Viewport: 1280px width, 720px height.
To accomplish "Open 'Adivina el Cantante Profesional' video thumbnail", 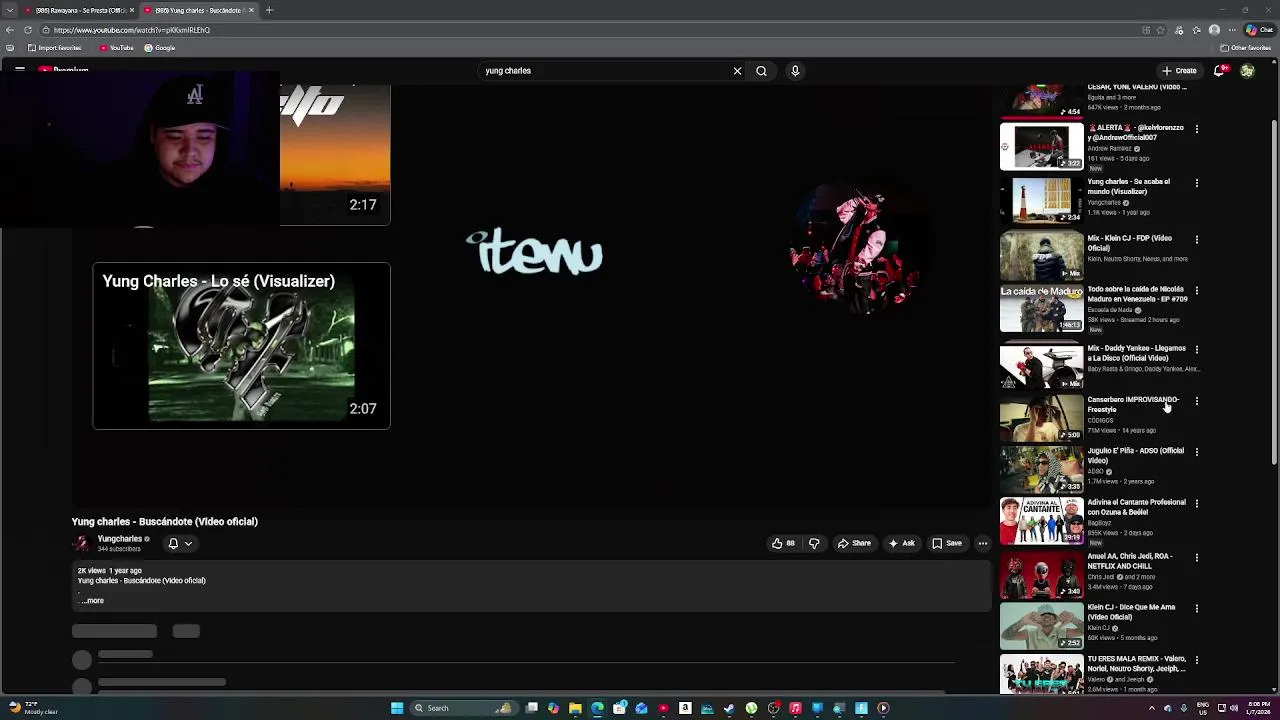I will (1041, 520).
